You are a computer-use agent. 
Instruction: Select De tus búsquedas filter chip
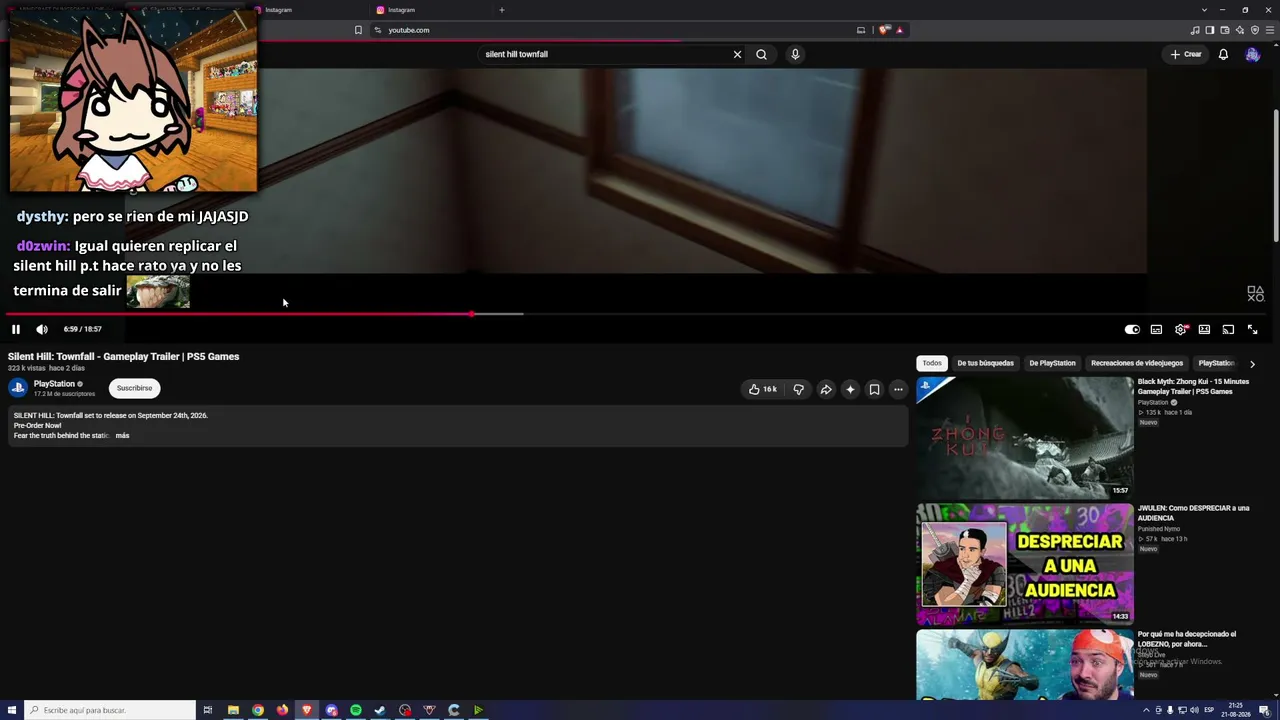[985, 363]
